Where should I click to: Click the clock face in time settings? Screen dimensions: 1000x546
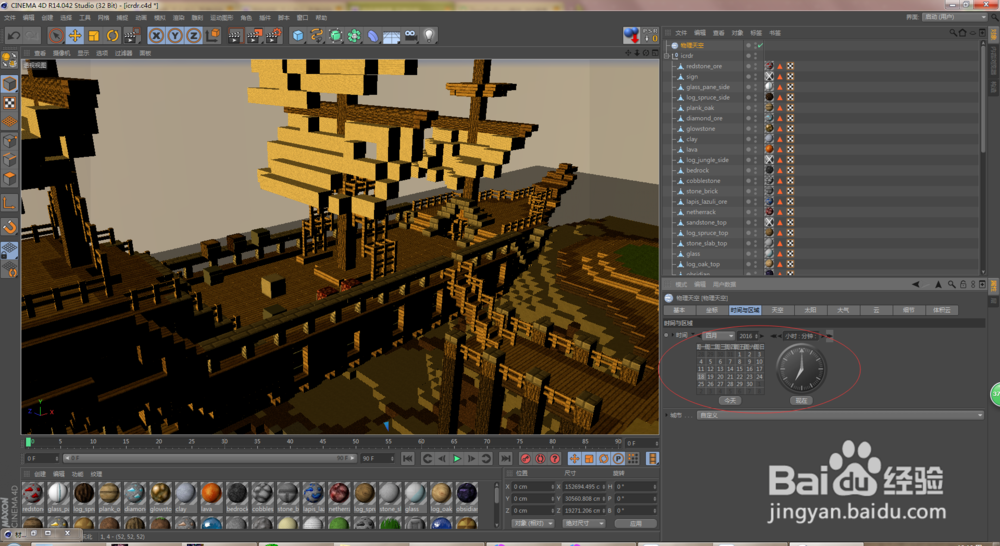click(x=801, y=369)
